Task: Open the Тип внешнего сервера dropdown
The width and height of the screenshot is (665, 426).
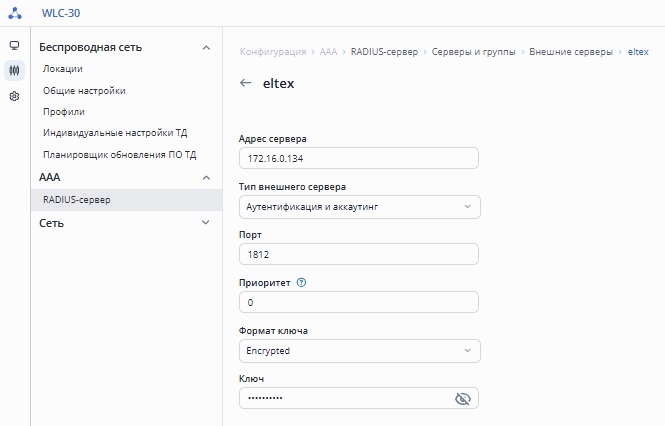Action: coord(360,207)
